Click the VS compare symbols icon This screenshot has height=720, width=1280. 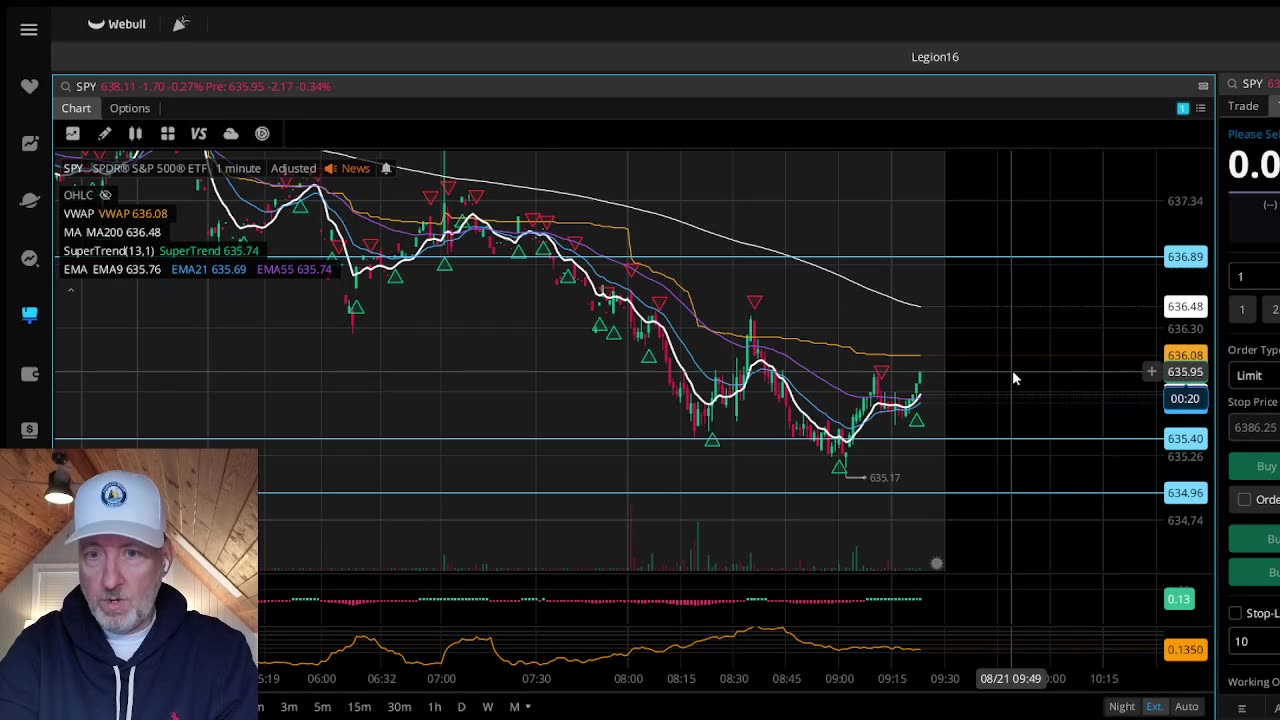tap(199, 134)
